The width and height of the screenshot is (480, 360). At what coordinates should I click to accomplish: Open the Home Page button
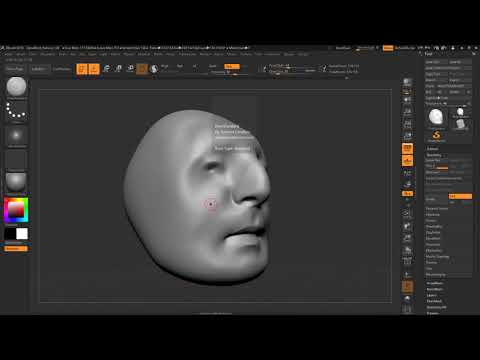pyautogui.click(x=15, y=69)
